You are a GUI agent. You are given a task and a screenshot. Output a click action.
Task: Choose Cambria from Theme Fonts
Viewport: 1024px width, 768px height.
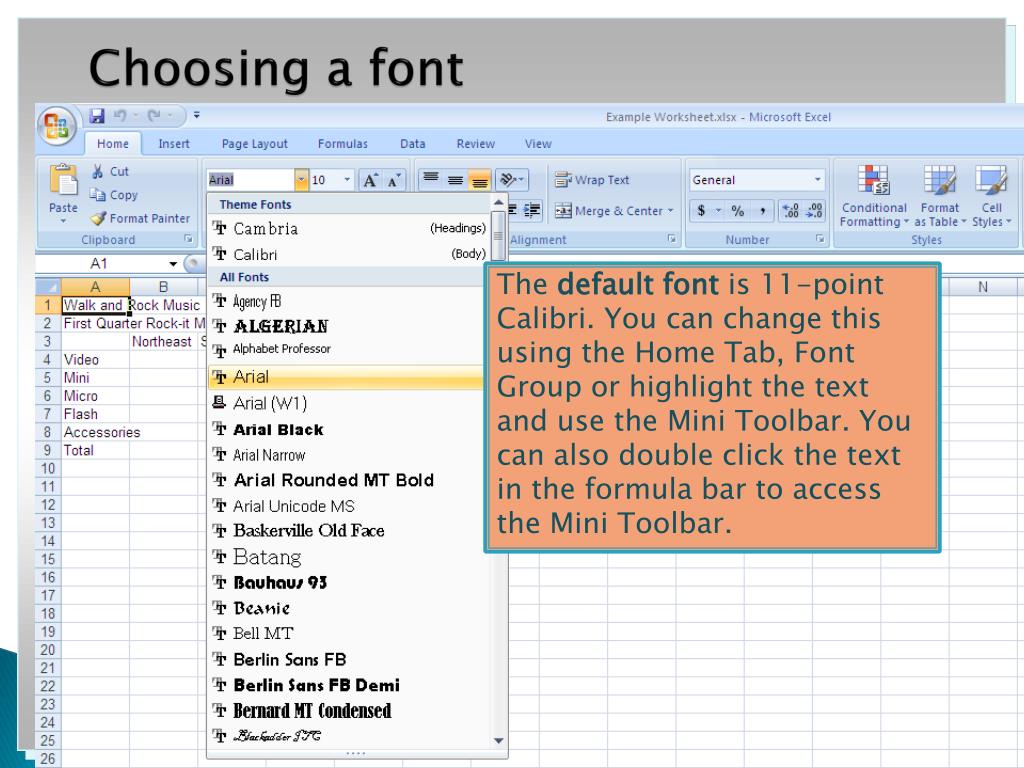point(349,228)
